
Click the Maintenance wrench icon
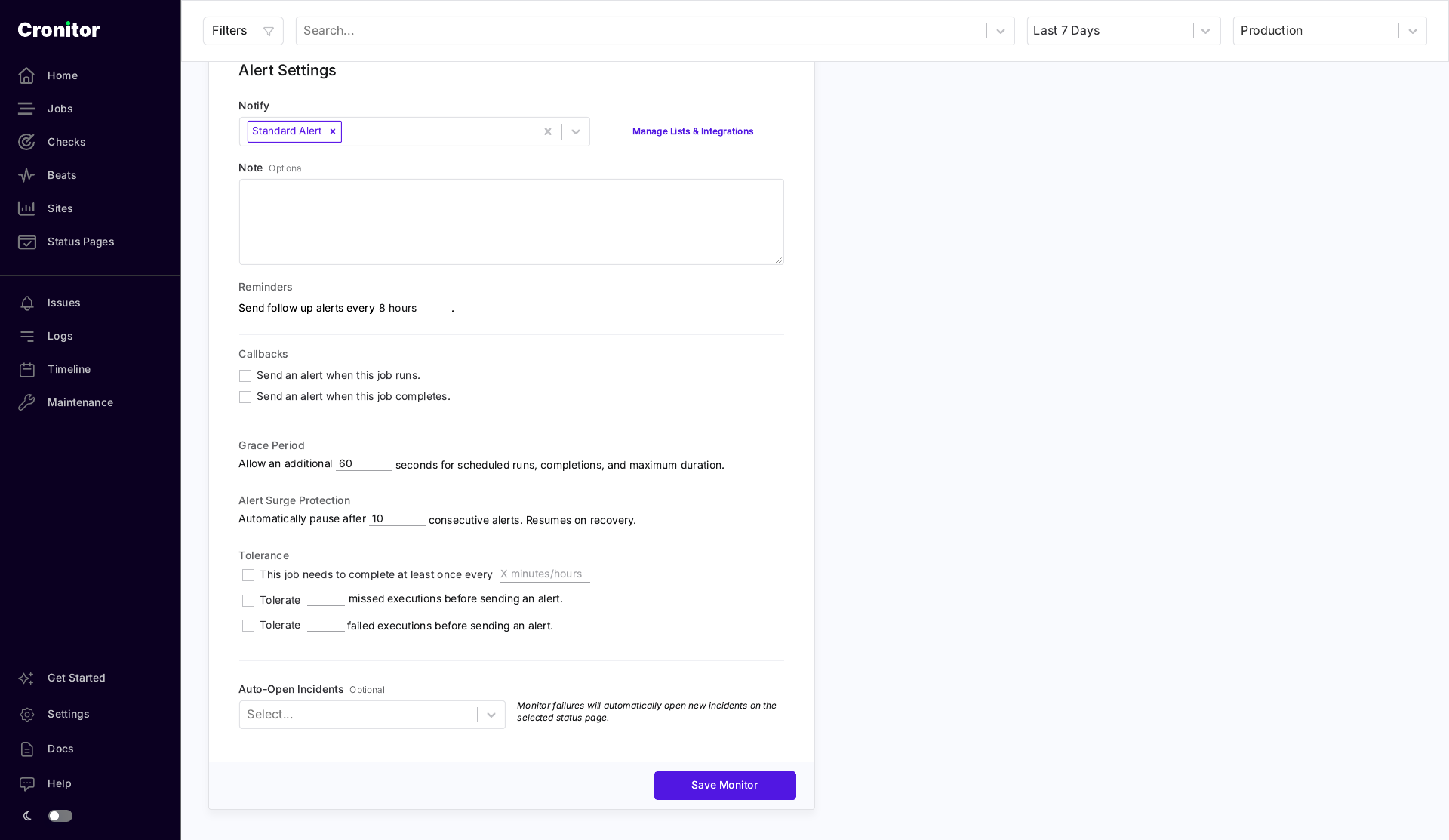[x=27, y=402]
